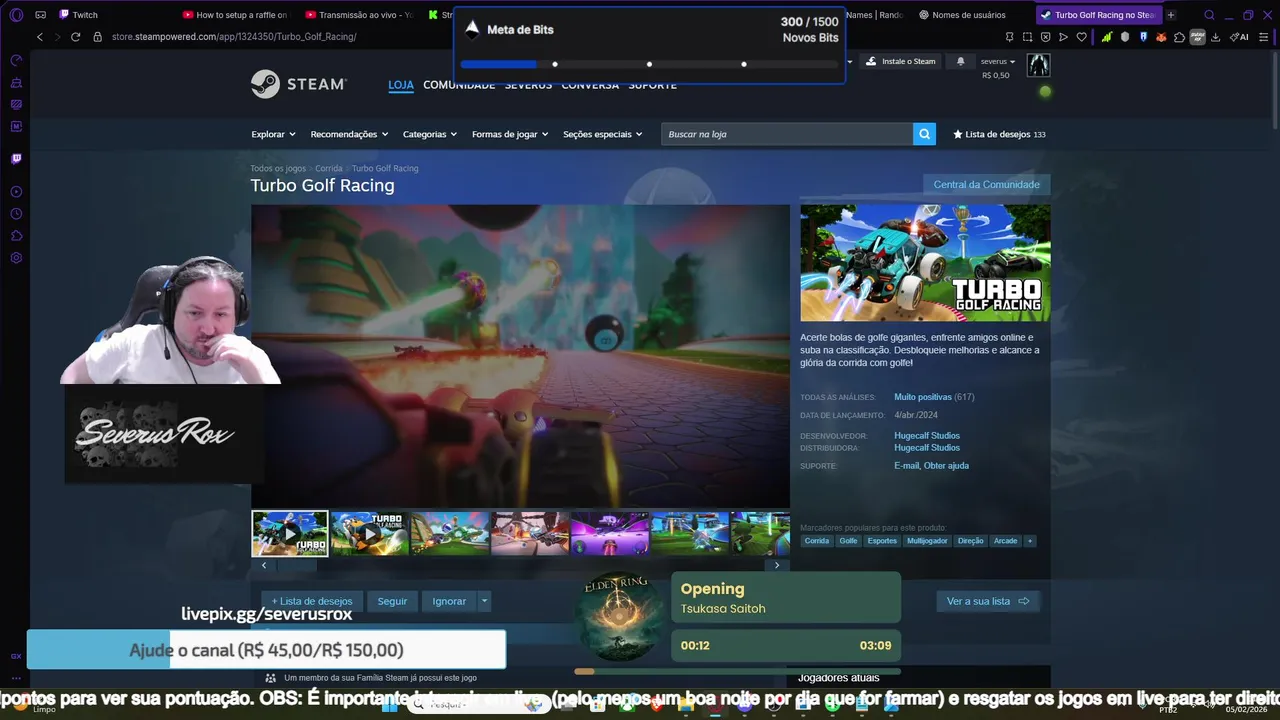Open the extensions puzzle icon in toolbar
Screen dimensions: 1280x720
pyautogui.click(x=1179, y=37)
